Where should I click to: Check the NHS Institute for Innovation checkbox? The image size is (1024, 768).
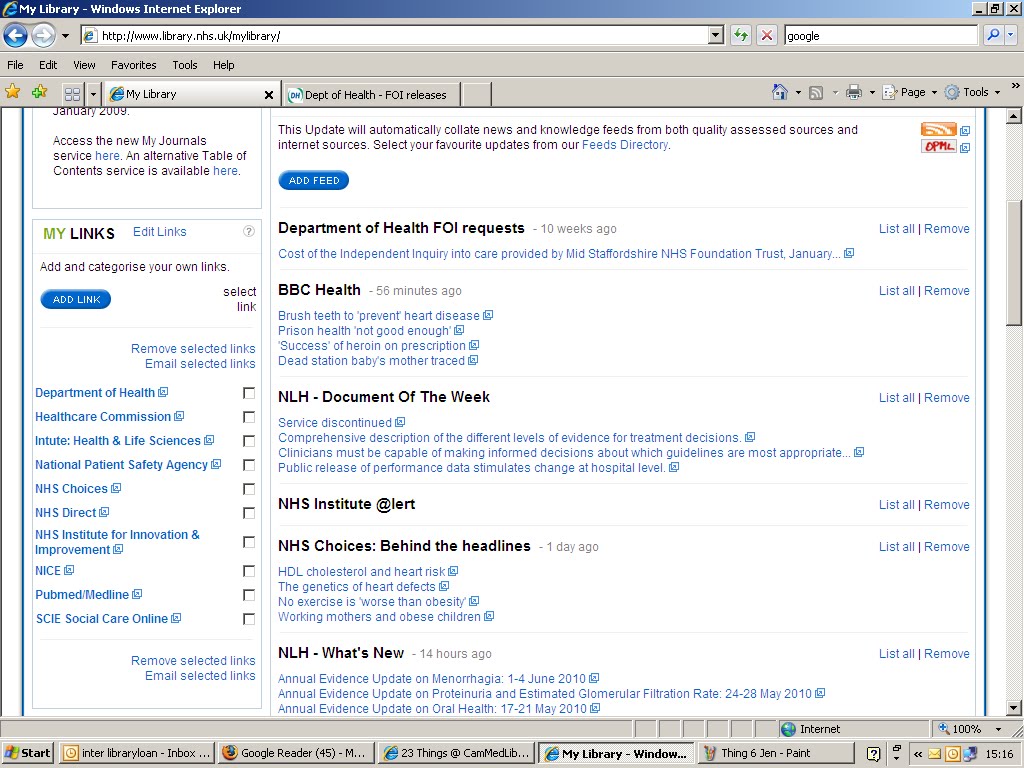(249, 542)
